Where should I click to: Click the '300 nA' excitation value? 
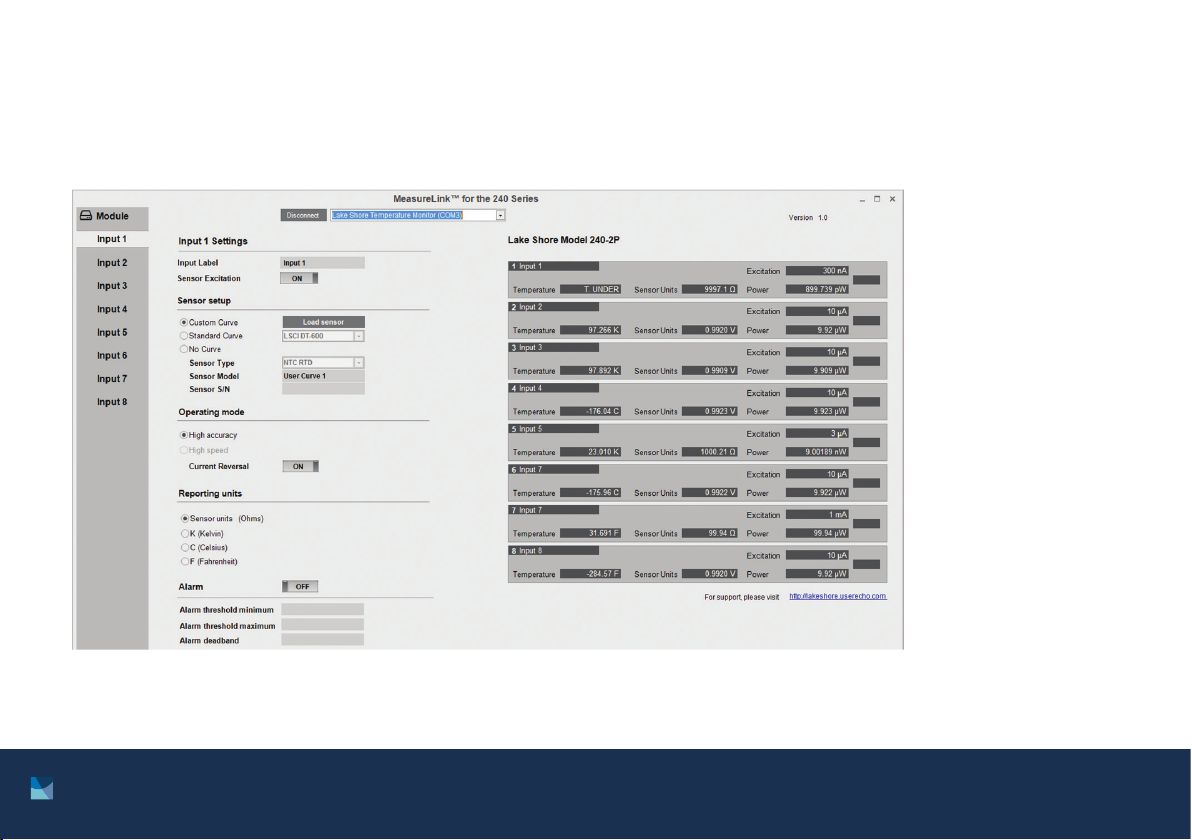817,271
